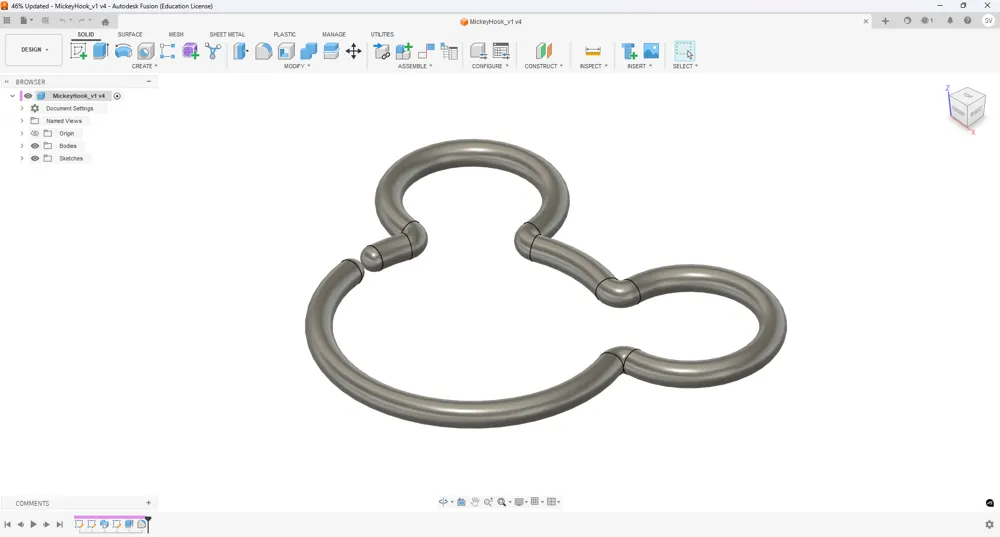Switch to the MANAGE tab
The width and height of the screenshot is (1000, 537).
click(x=334, y=34)
